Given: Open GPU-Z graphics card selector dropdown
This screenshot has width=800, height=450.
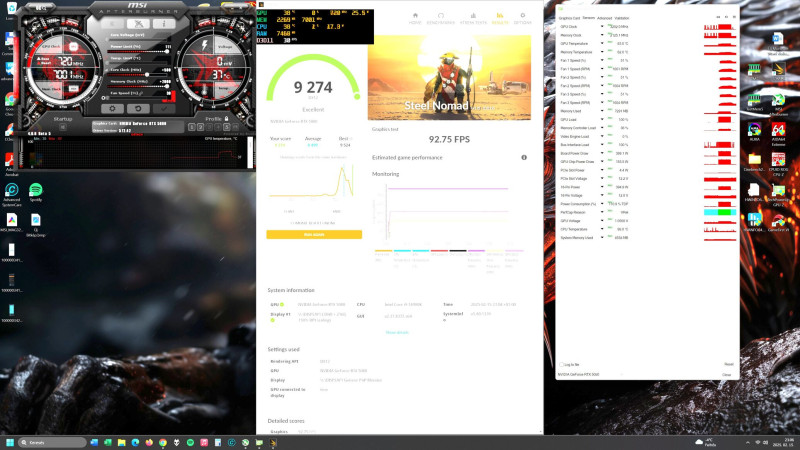Looking at the screenshot, I should pyautogui.click(x=591, y=374).
